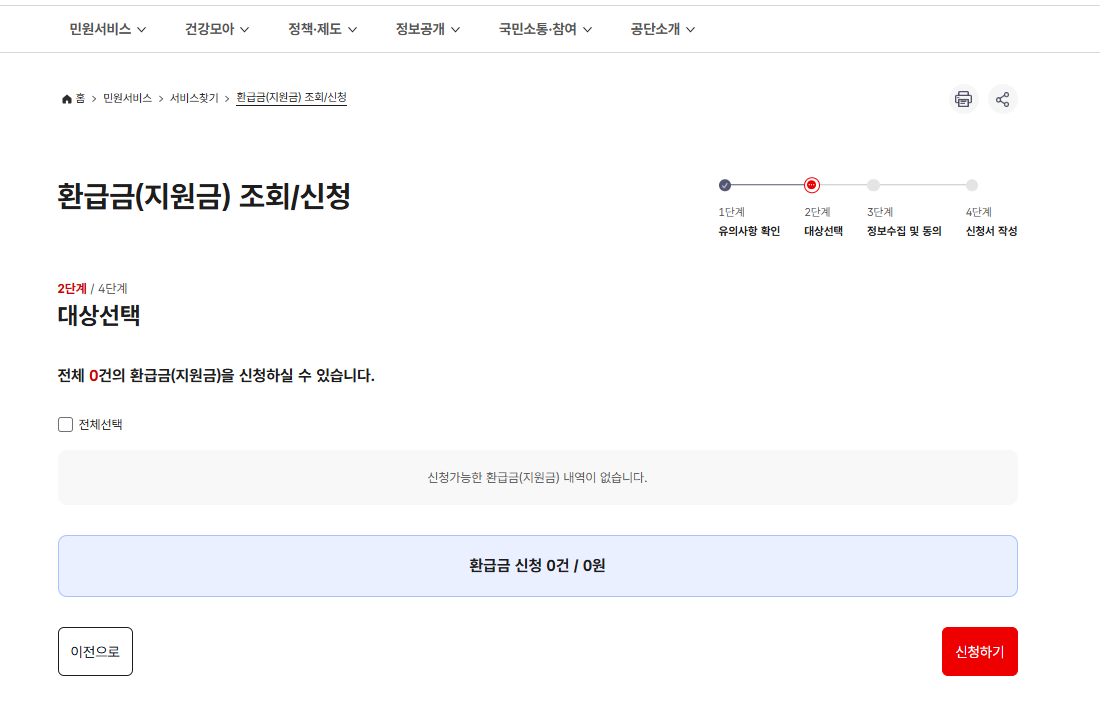The height and width of the screenshot is (712, 1100).
Task: Open 환급금(지원금) 조회/신청 breadcrumb link
Action: click(x=291, y=98)
